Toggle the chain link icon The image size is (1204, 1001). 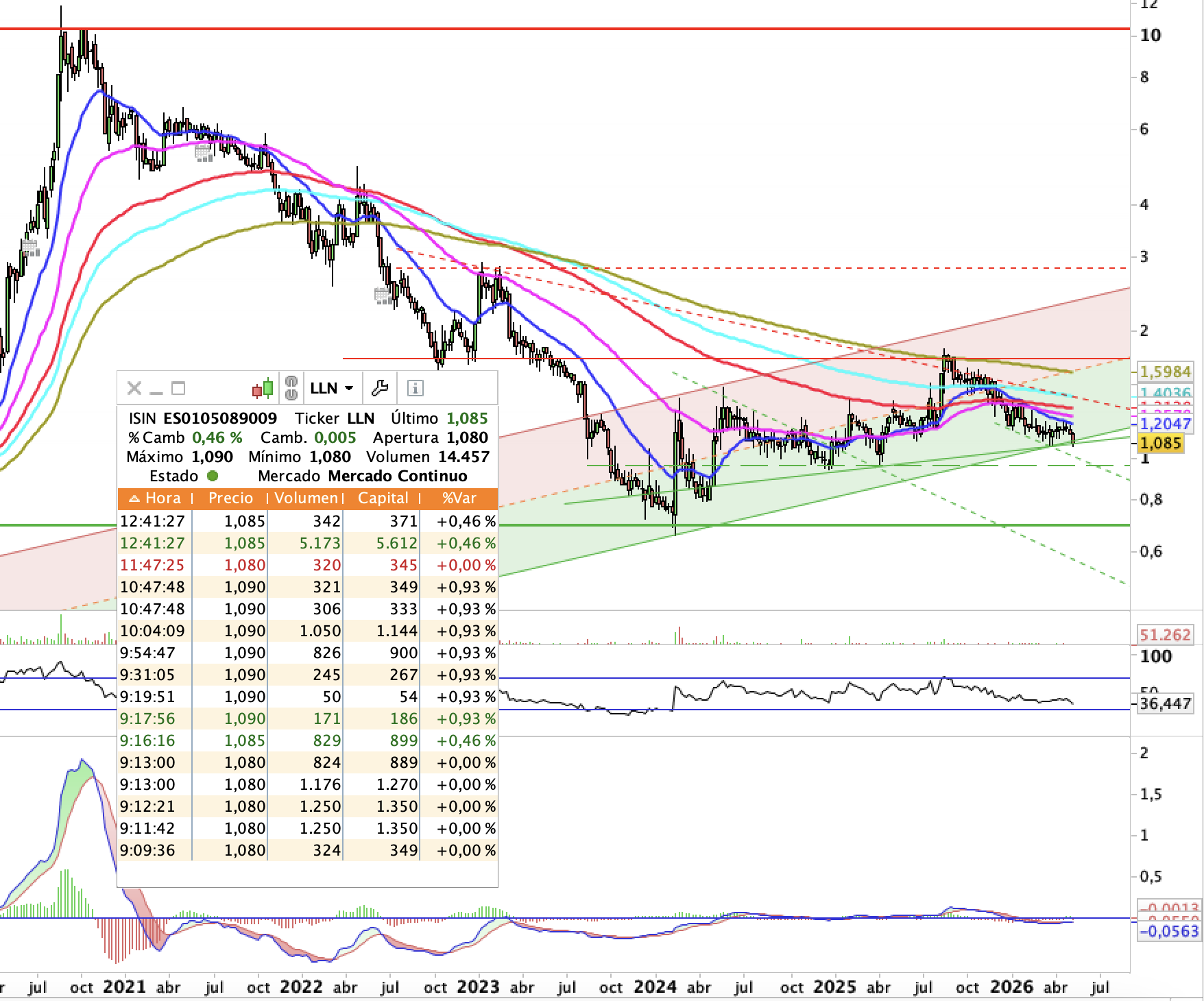291,388
